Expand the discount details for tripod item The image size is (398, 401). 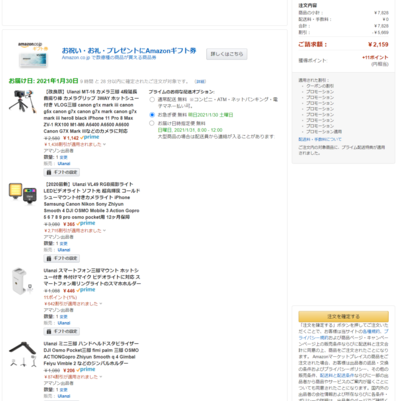tap(75, 144)
